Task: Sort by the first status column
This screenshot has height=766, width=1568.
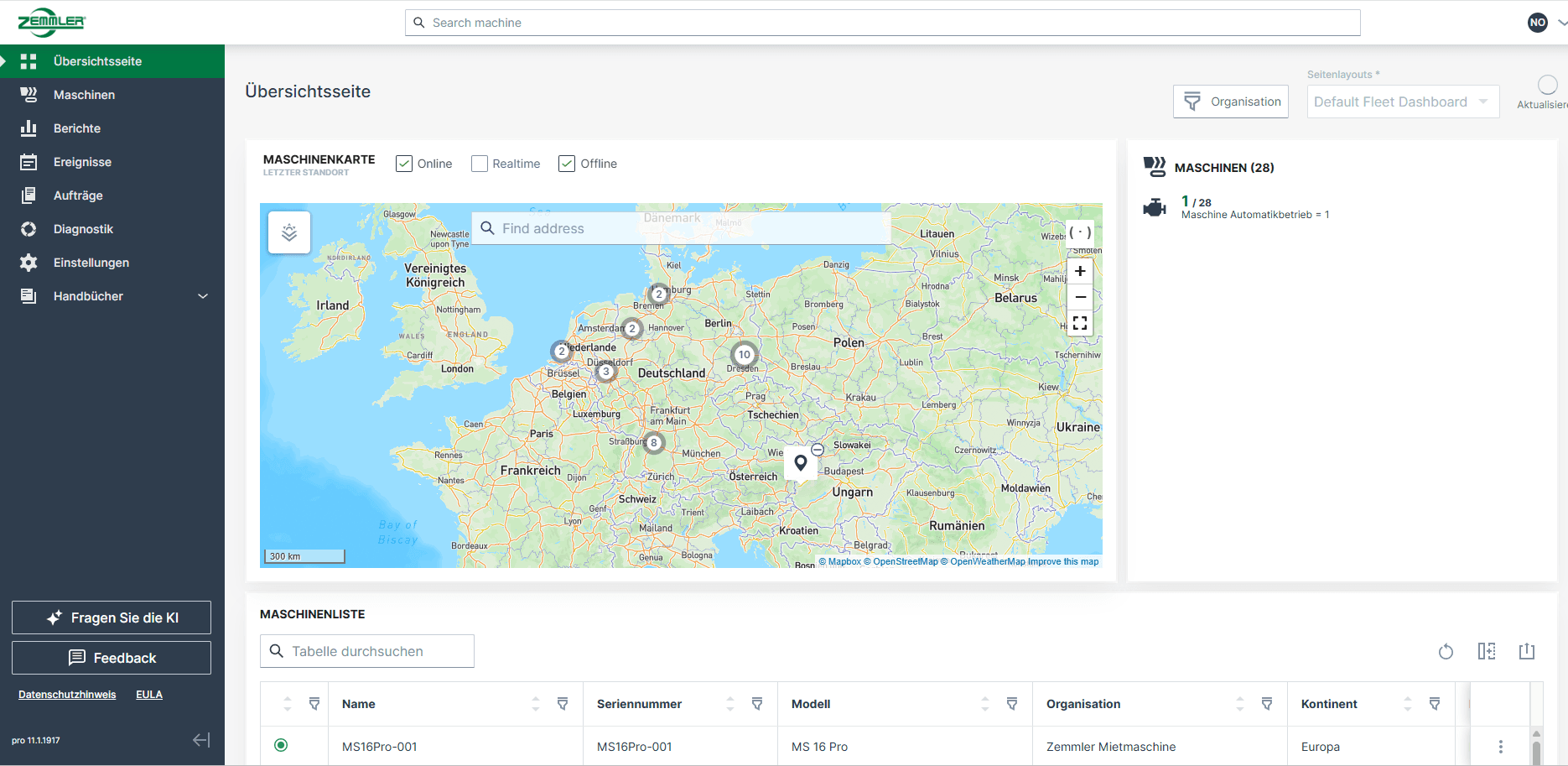Action: point(288,704)
